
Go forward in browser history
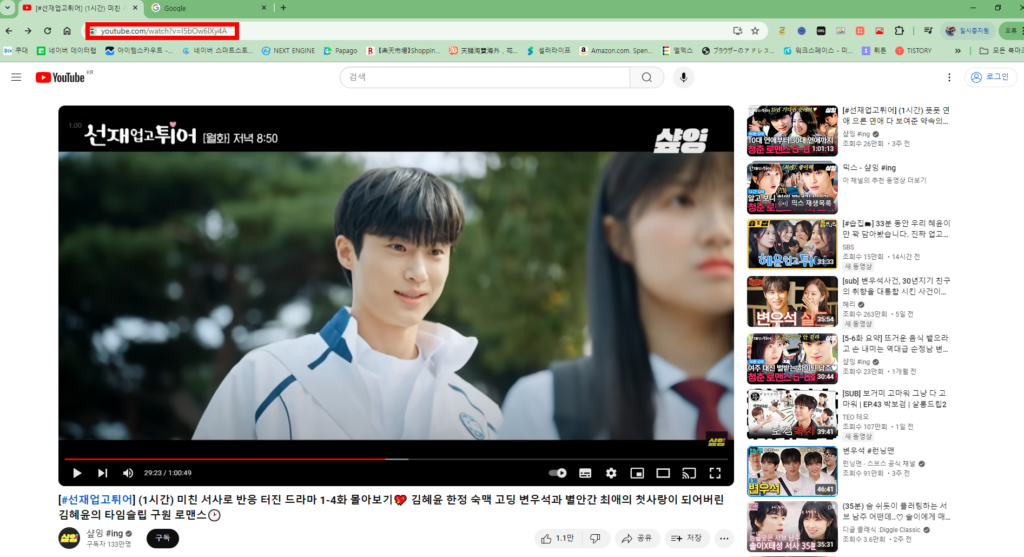tap(28, 31)
